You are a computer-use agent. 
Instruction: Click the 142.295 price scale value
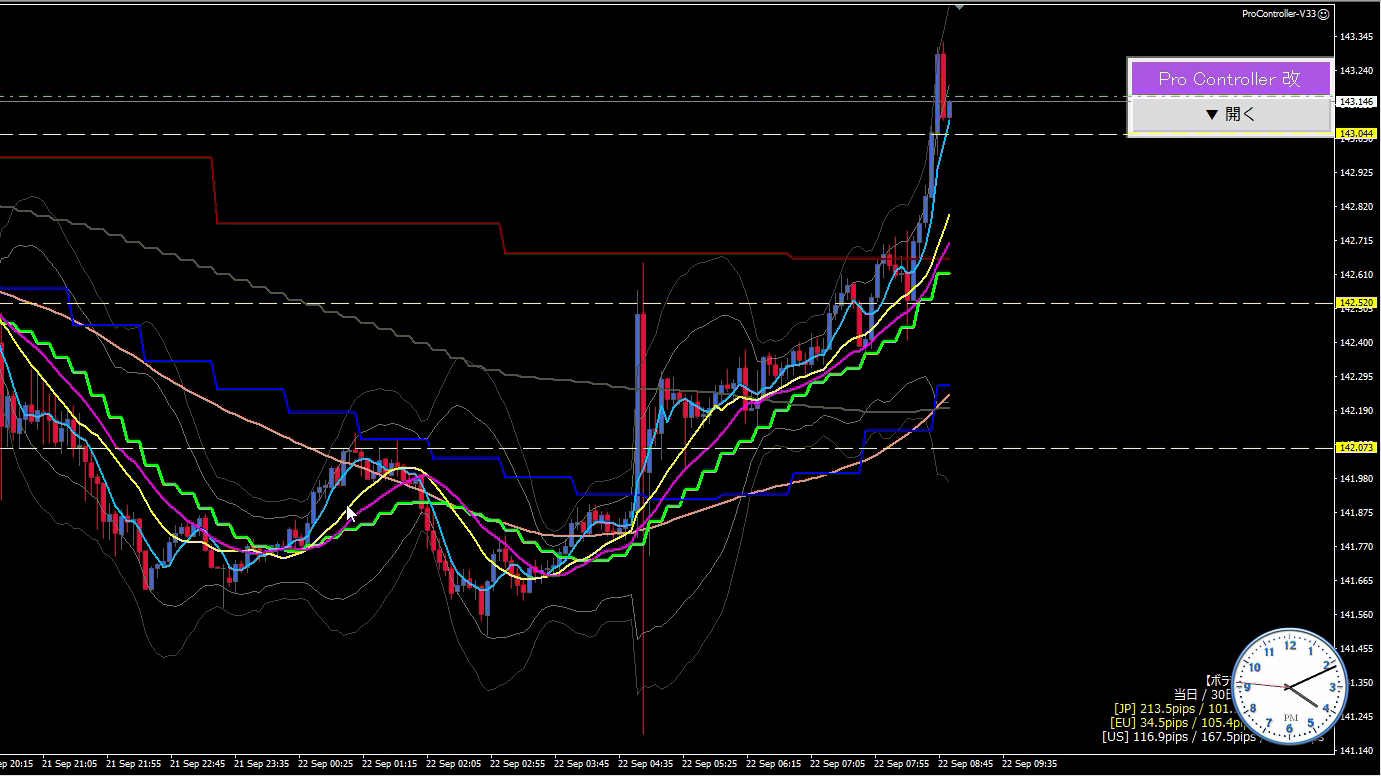tap(1356, 377)
